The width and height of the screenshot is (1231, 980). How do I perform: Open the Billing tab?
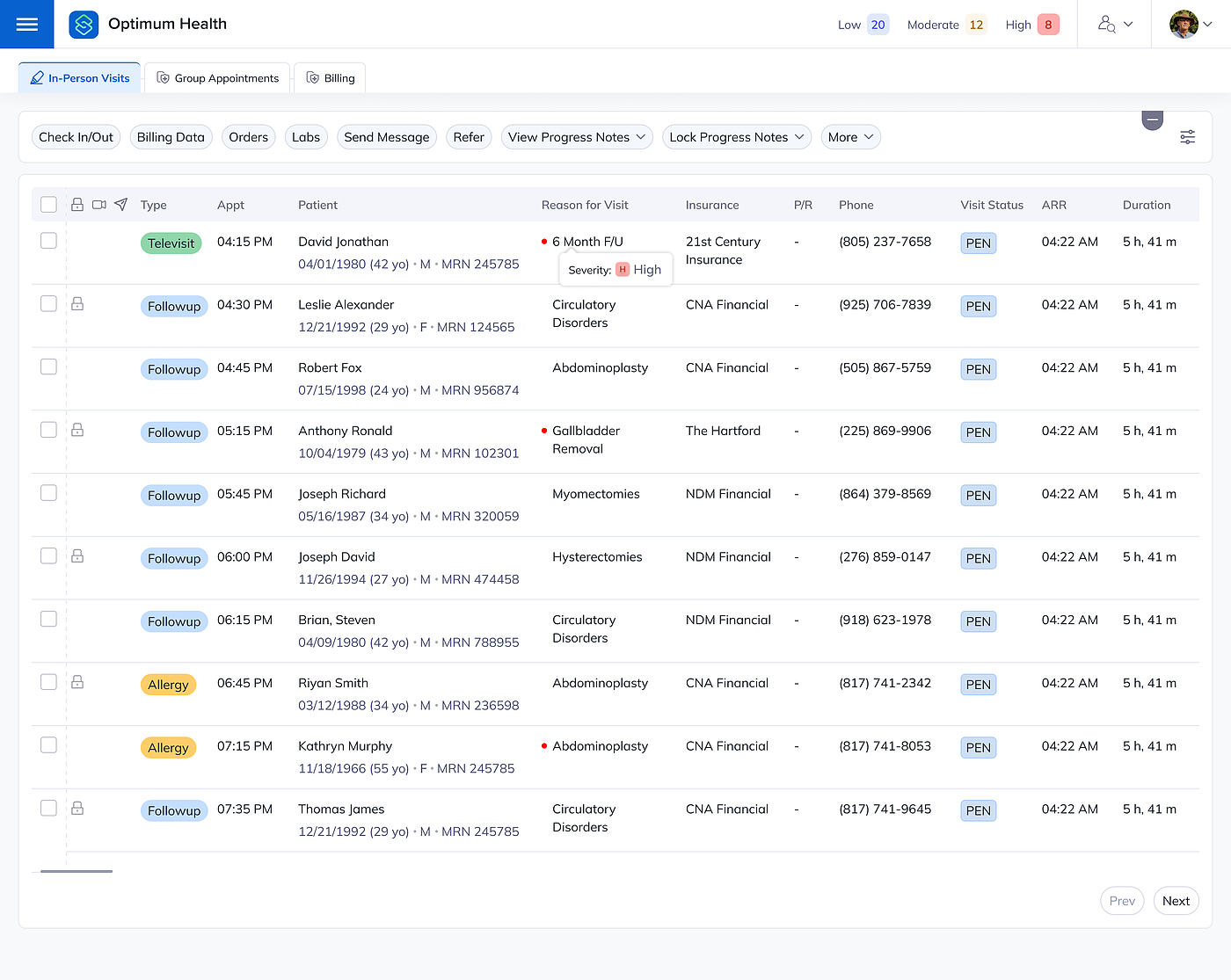coord(330,78)
